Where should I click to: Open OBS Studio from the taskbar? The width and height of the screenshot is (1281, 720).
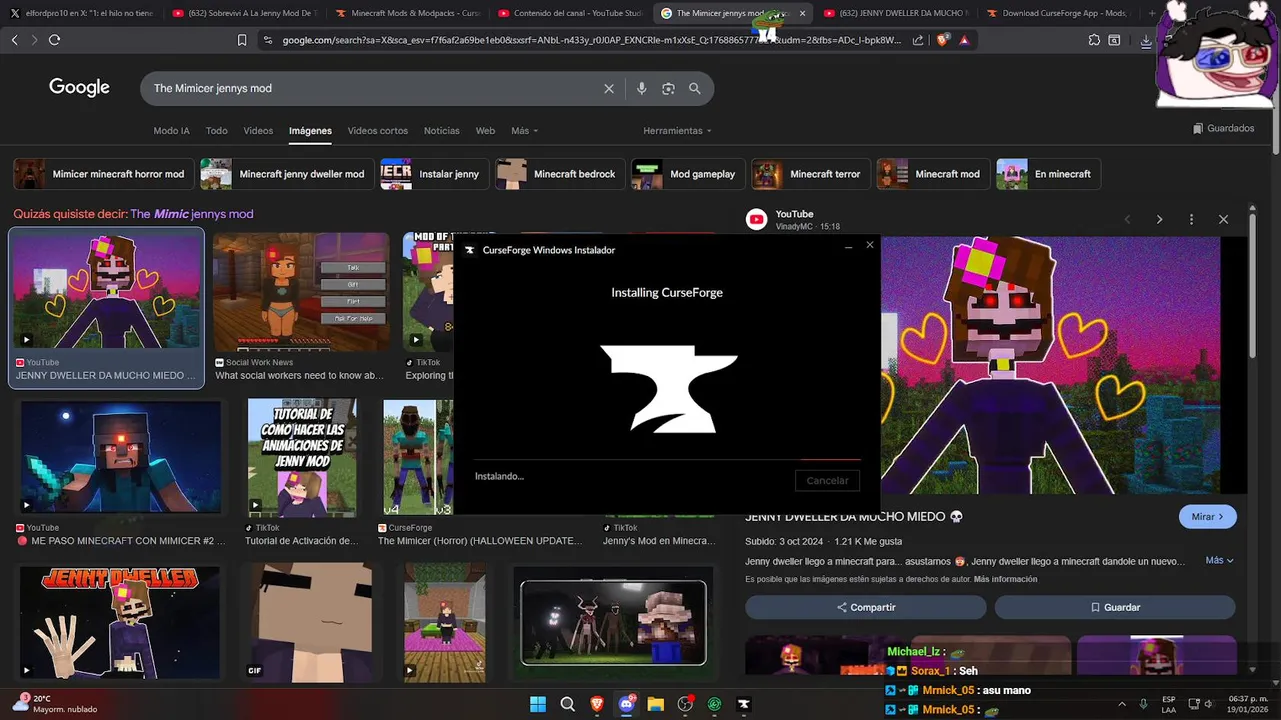(685, 704)
